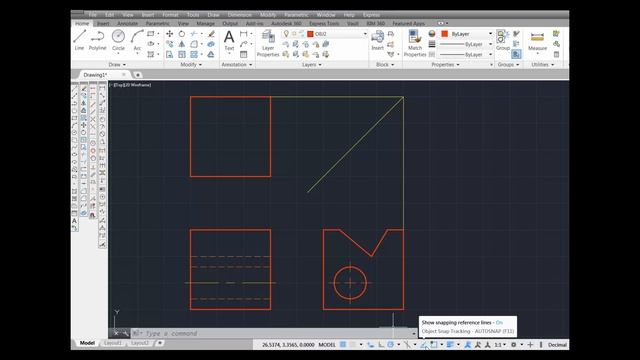Click the large Text annotation tool
This screenshot has width=640, height=360.
[229, 41]
